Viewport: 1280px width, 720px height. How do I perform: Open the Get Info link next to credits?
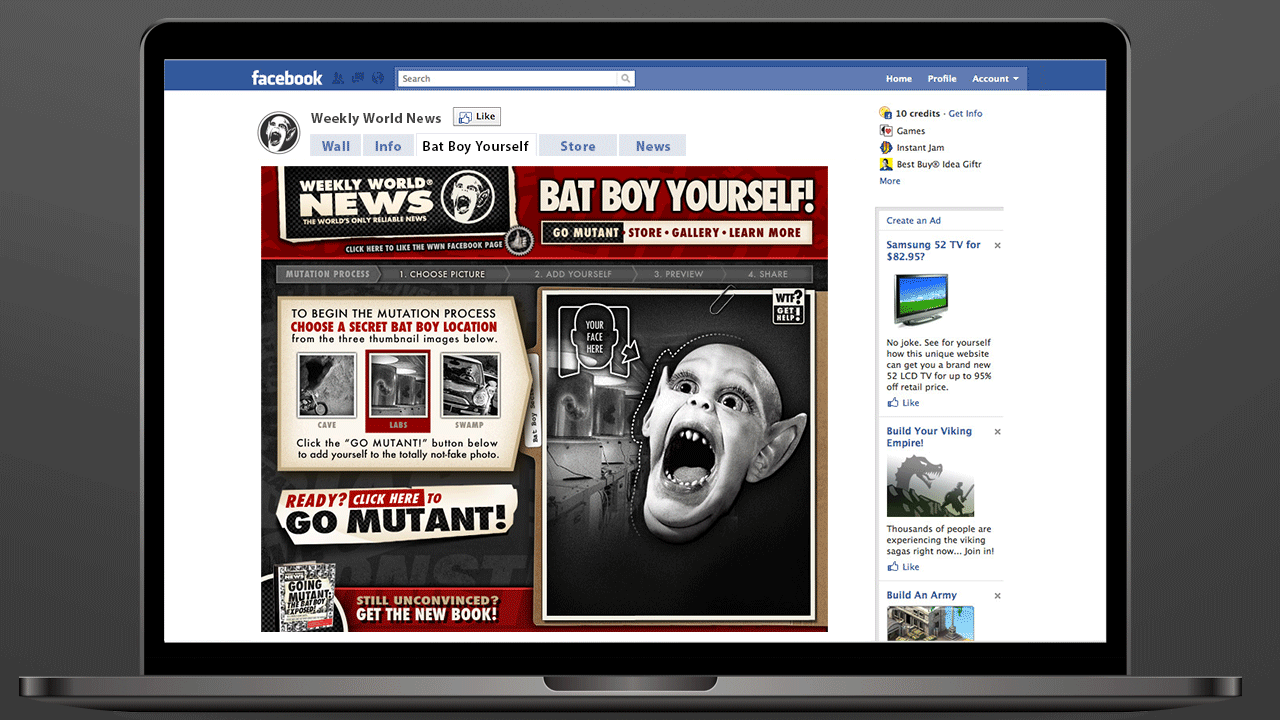click(x=965, y=113)
